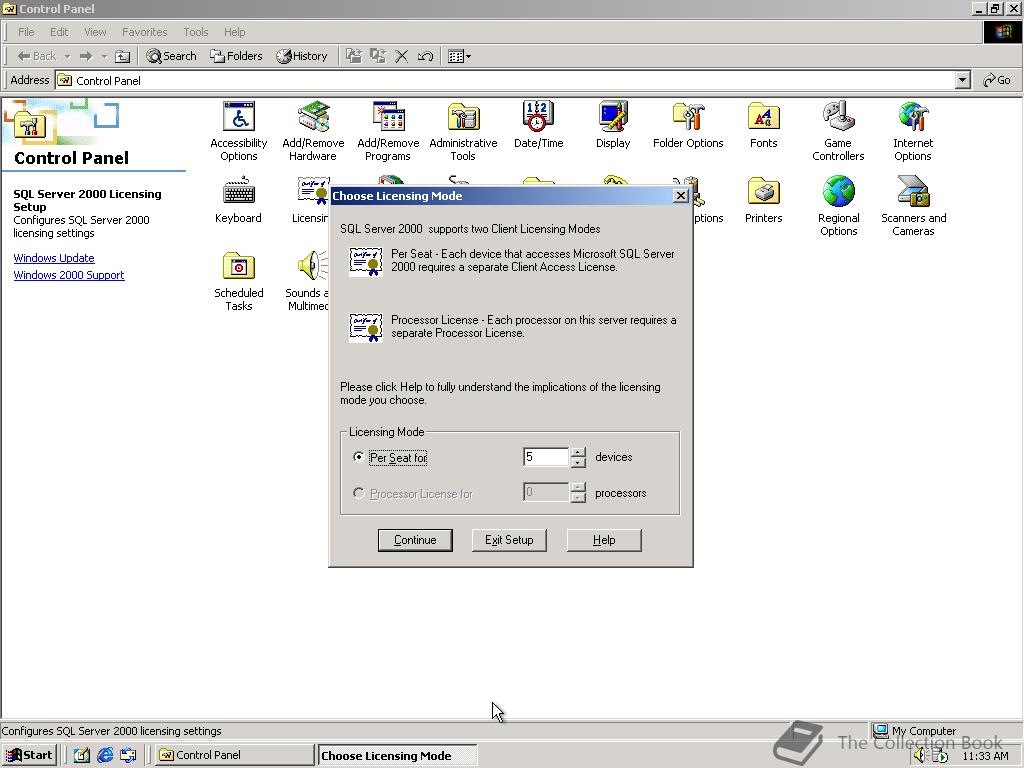Click the Move To toolbar icon
Image resolution: width=1024 pixels, height=768 pixels.
point(353,56)
